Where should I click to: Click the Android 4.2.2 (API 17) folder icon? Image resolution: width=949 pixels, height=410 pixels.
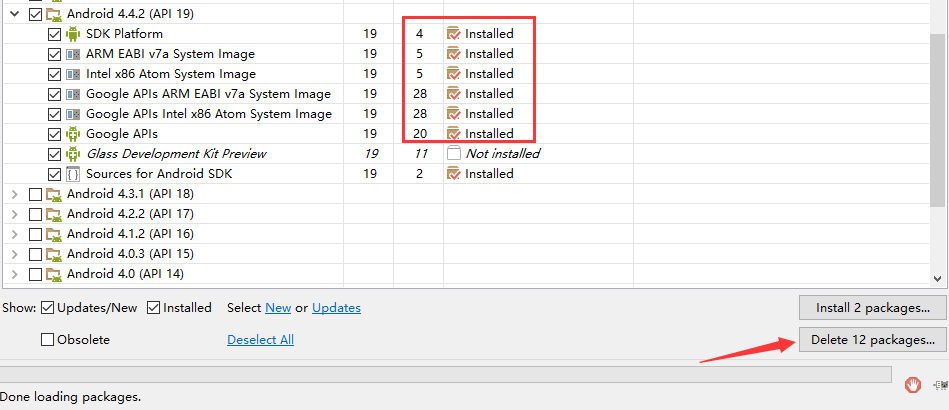[54, 215]
